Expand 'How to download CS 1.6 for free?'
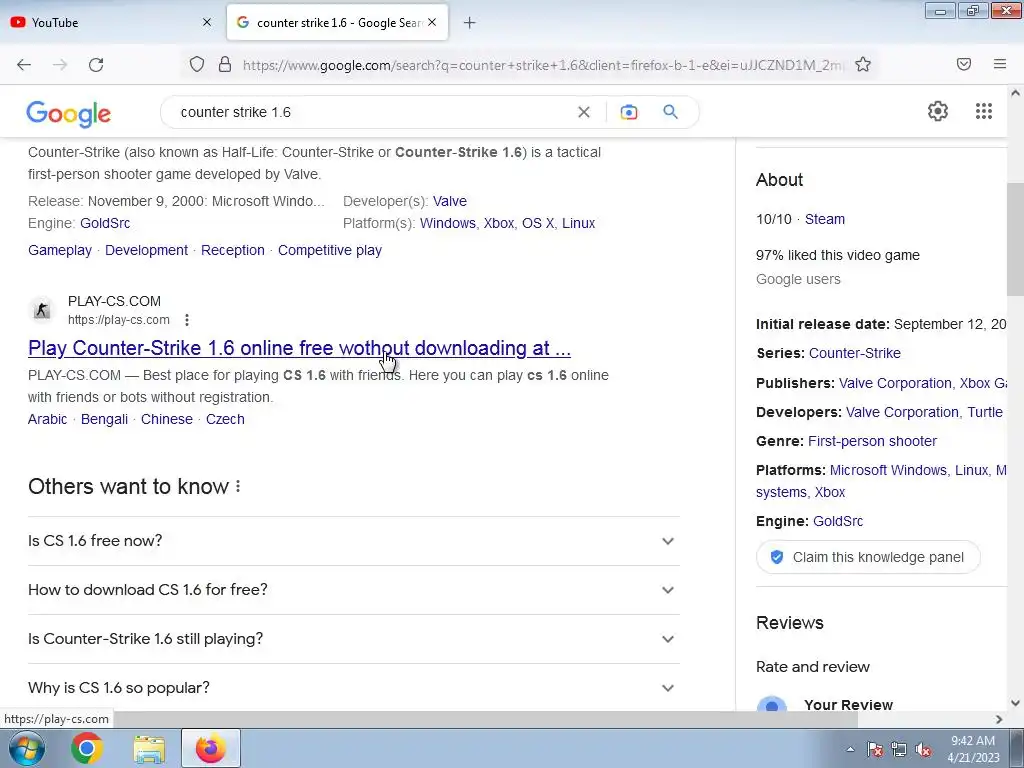 click(353, 590)
